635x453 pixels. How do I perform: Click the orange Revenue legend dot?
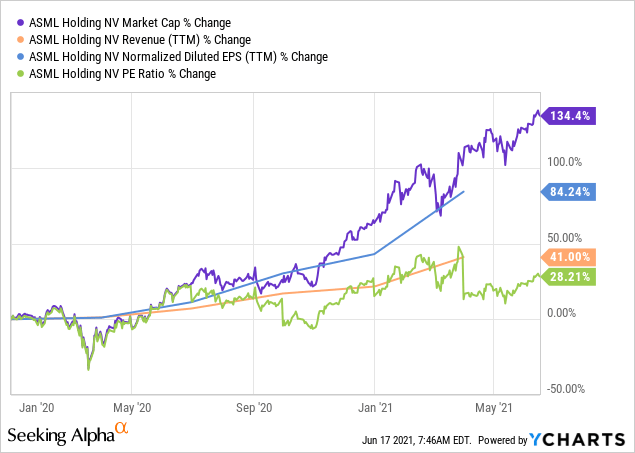(21, 40)
